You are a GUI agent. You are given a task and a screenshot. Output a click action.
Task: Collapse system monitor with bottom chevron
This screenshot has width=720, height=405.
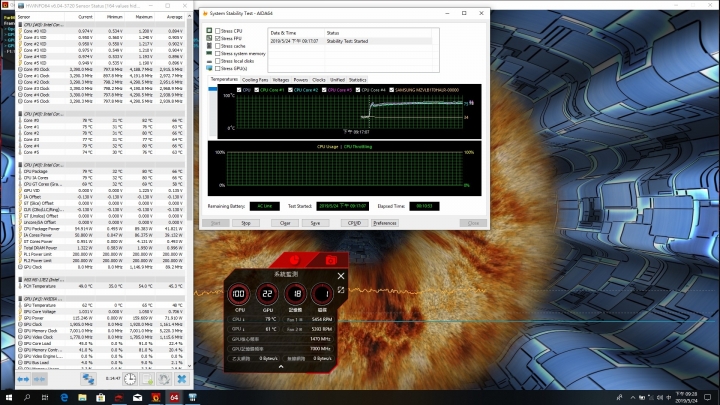pos(281,367)
